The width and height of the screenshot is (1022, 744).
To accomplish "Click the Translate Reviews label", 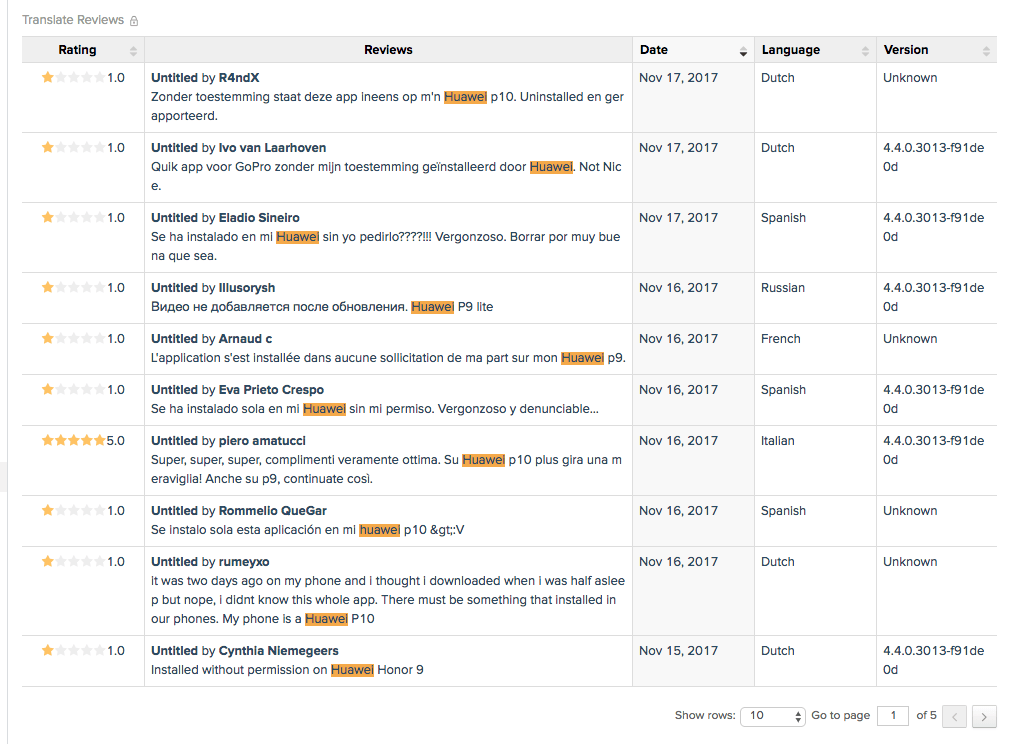I will [x=73, y=20].
